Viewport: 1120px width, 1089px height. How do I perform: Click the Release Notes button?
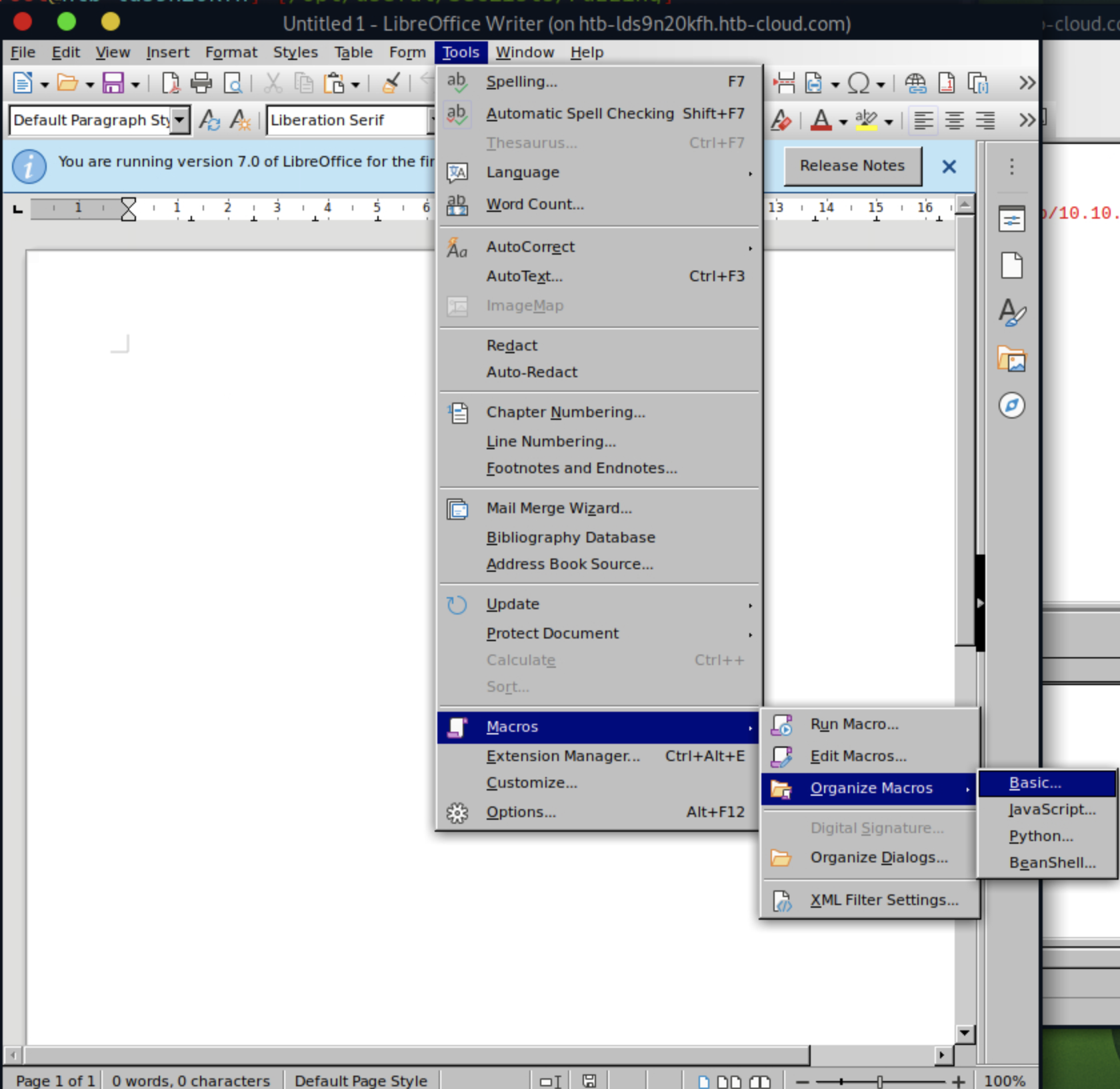(852, 165)
